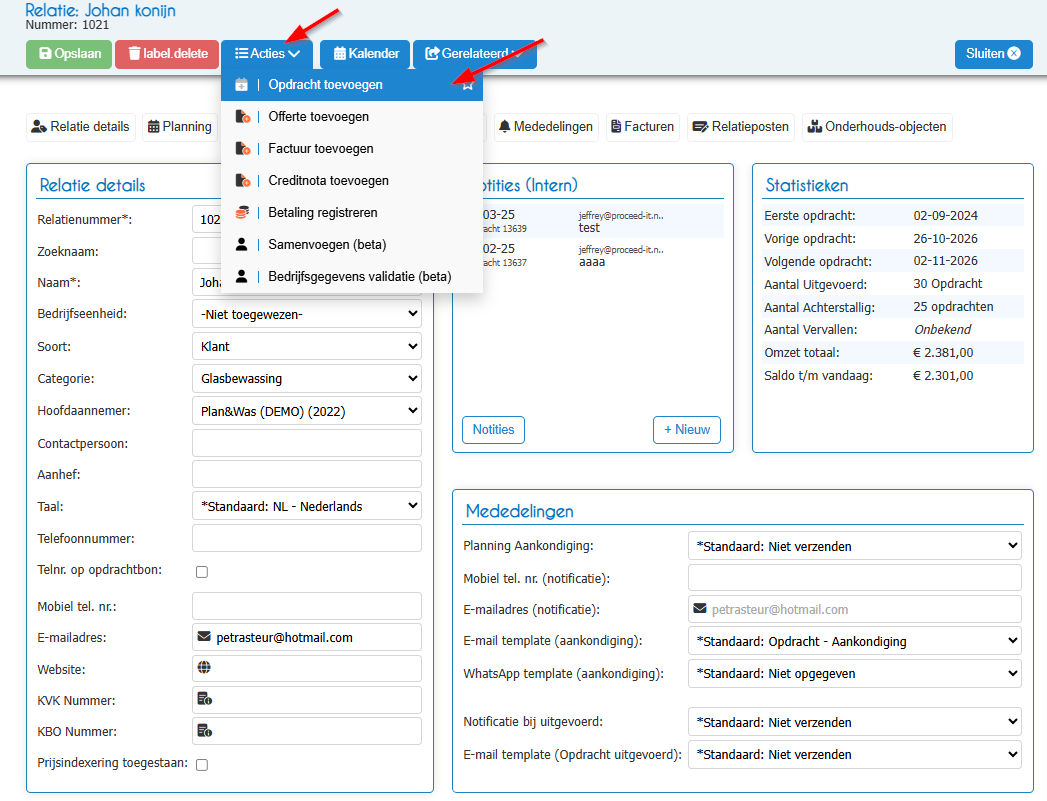Collapse the Acties dropdown button
This screenshot has height=801, width=1047.
pos(267,54)
